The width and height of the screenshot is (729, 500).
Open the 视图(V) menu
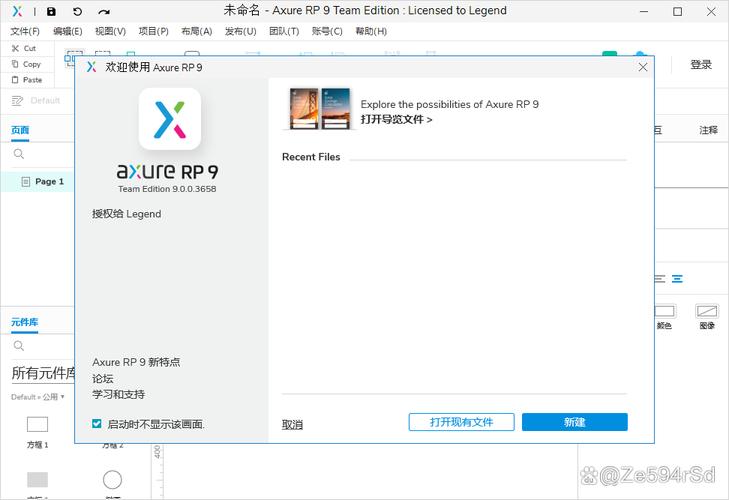[x=111, y=31]
